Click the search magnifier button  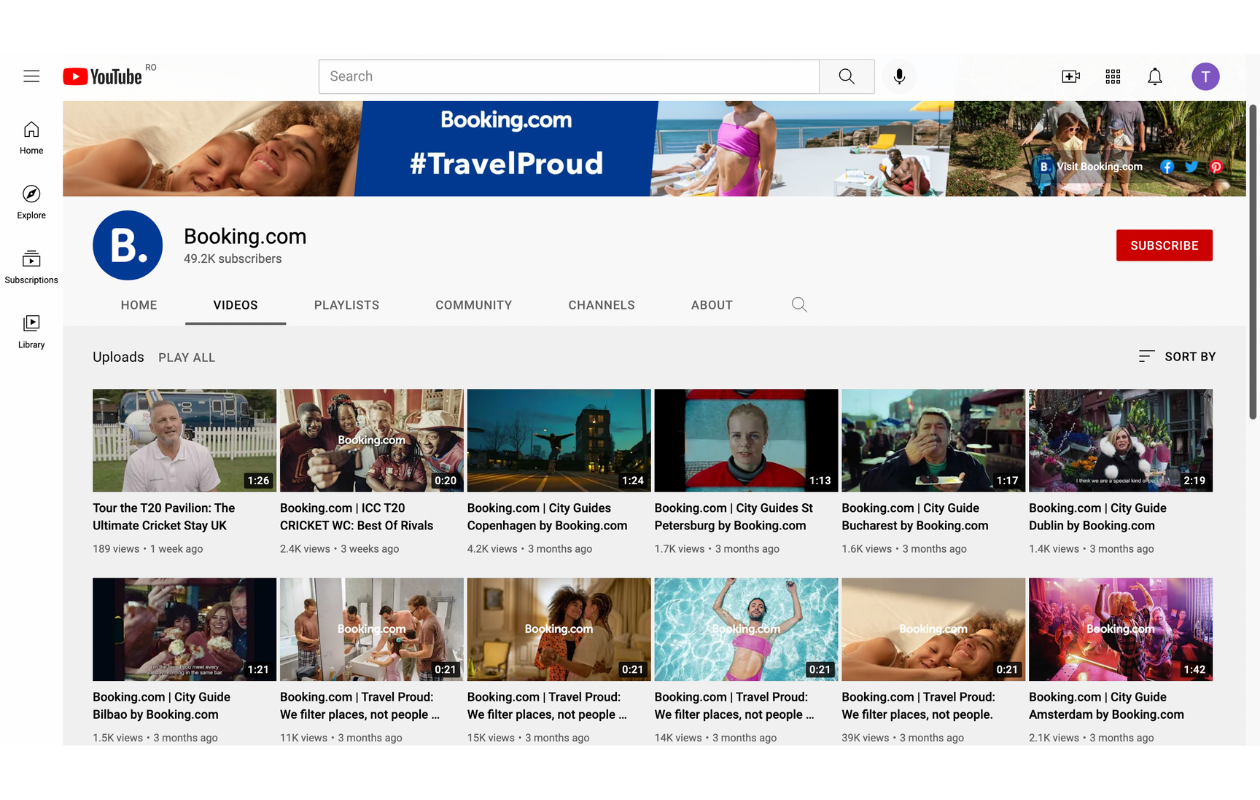847,76
